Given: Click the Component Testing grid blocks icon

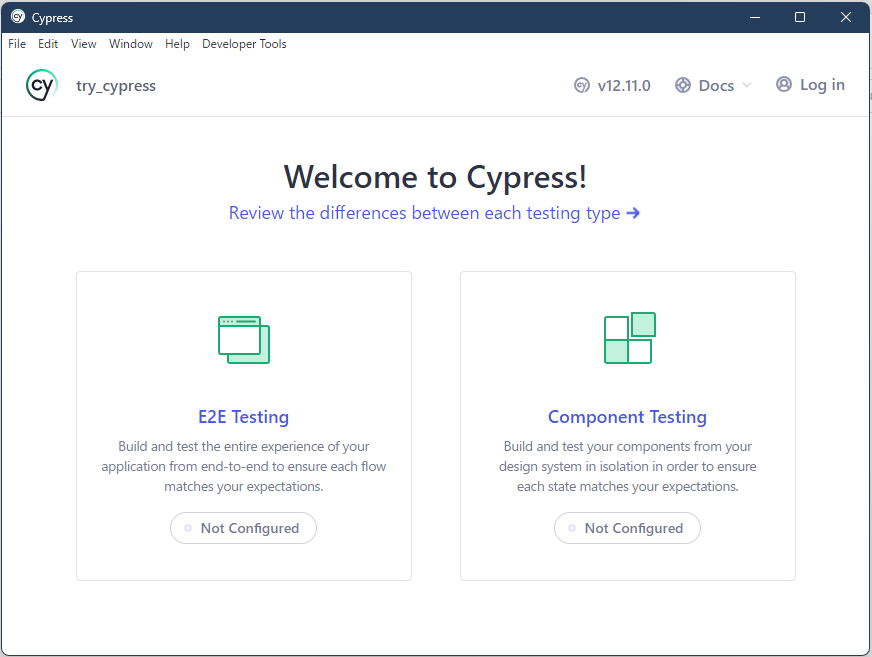Looking at the screenshot, I should (x=630, y=338).
